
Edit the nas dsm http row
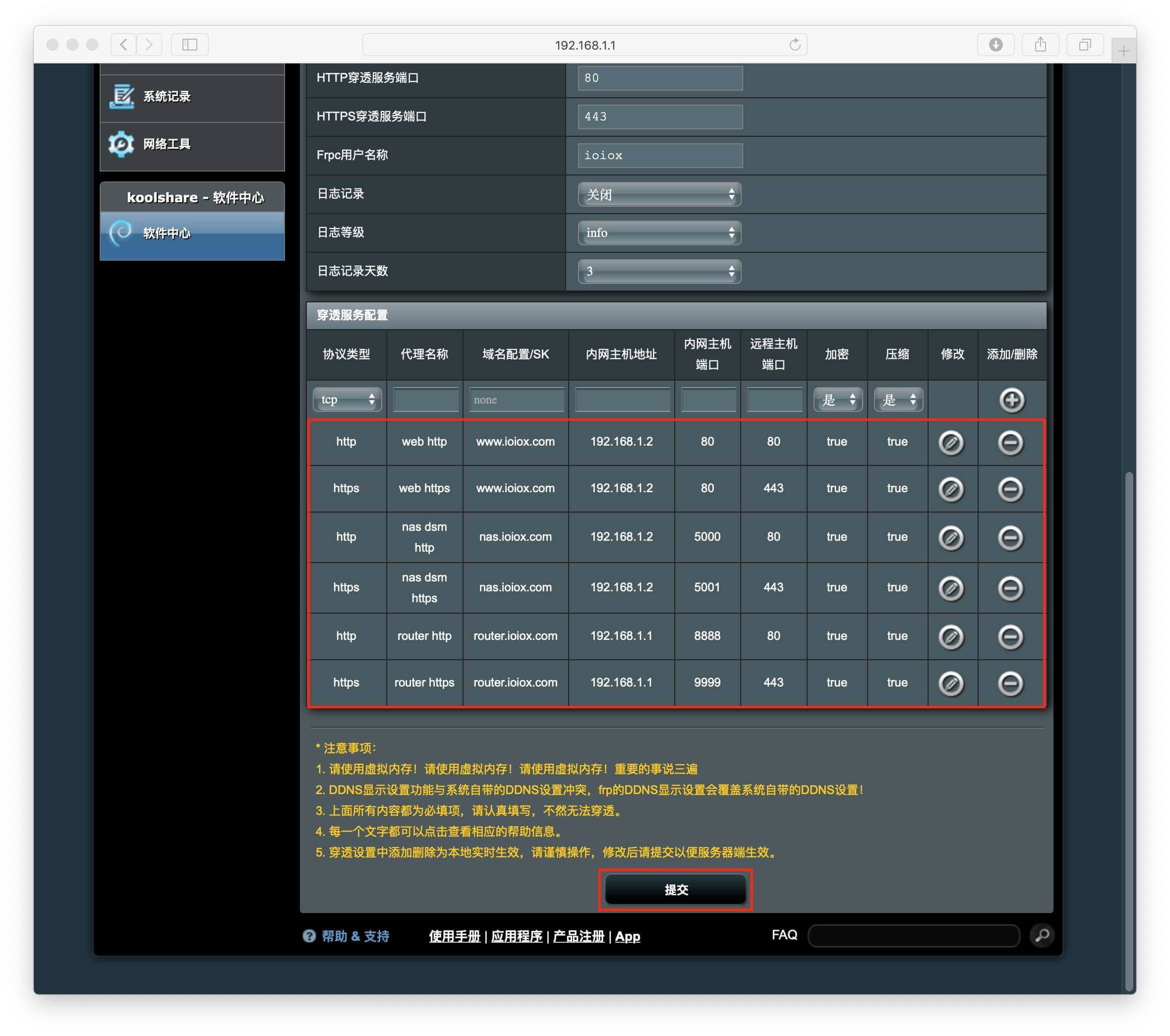pos(951,537)
